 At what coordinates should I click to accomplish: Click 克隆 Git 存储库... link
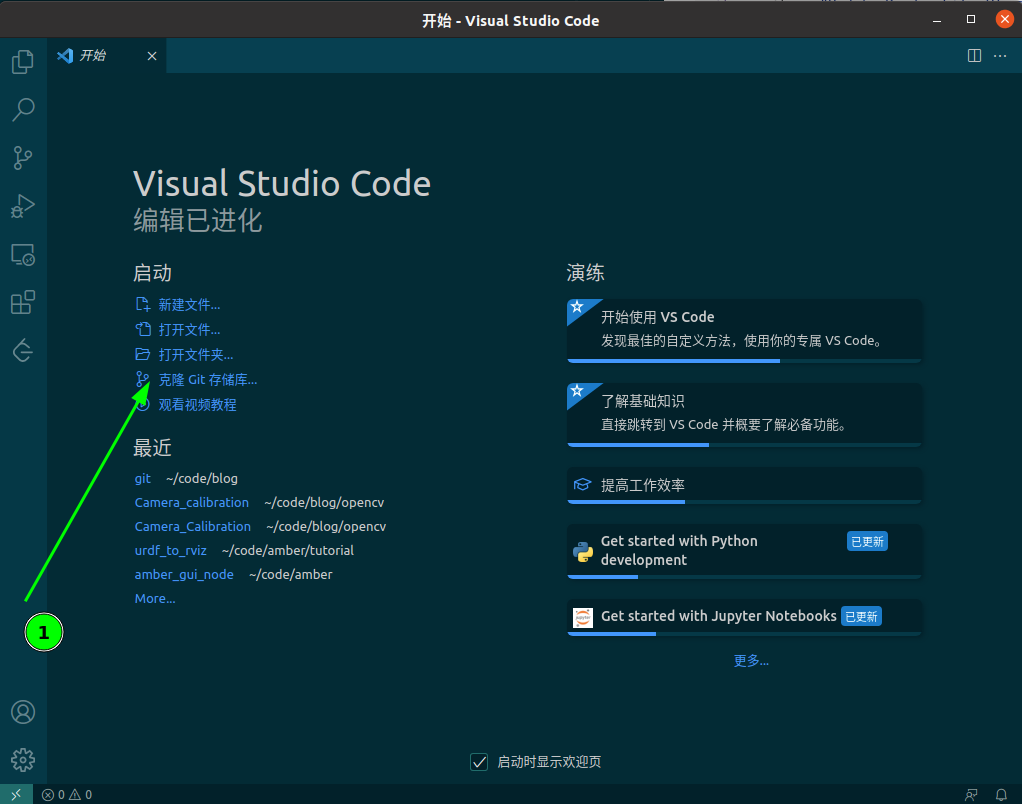208,380
